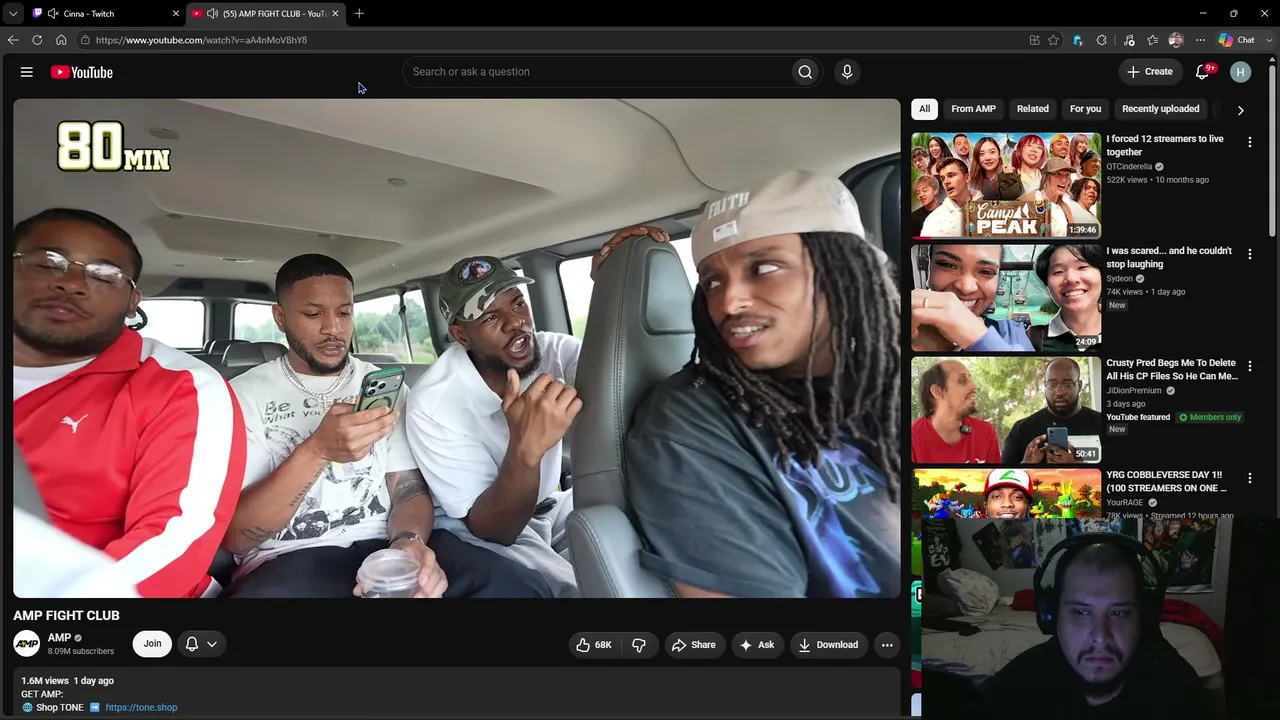Open the browser media control music icon

1129,40
